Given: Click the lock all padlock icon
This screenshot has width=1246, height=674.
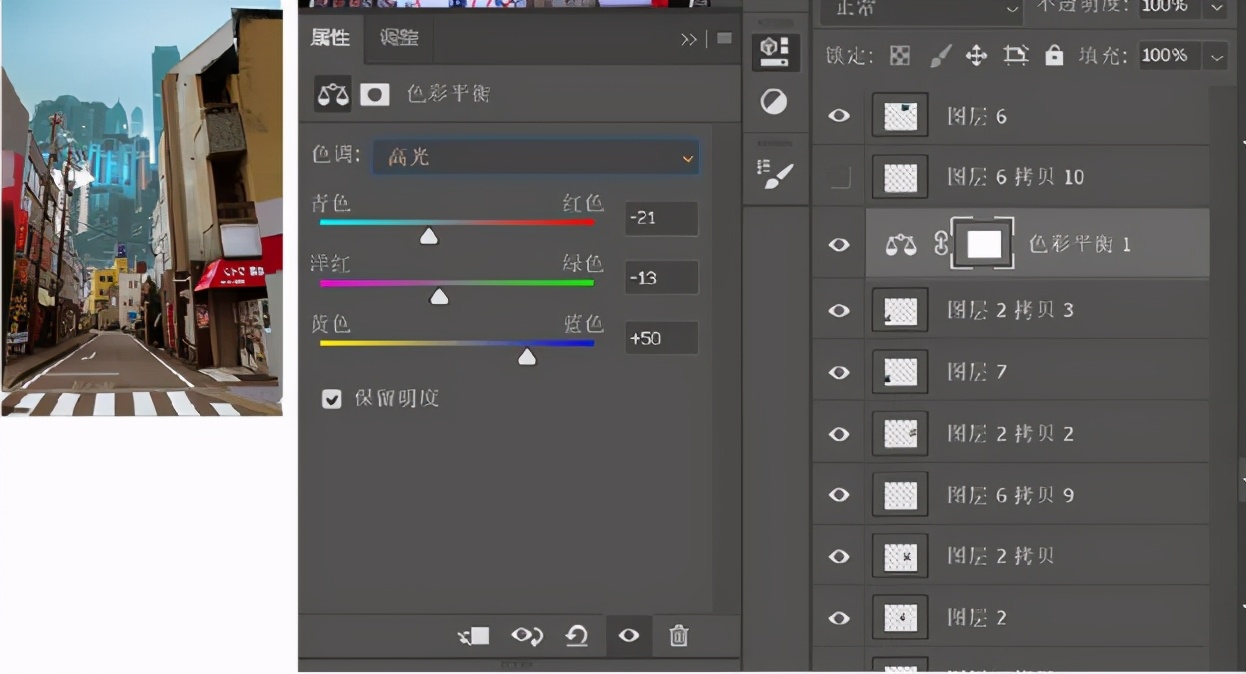Looking at the screenshot, I should (x=1054, y=56).
